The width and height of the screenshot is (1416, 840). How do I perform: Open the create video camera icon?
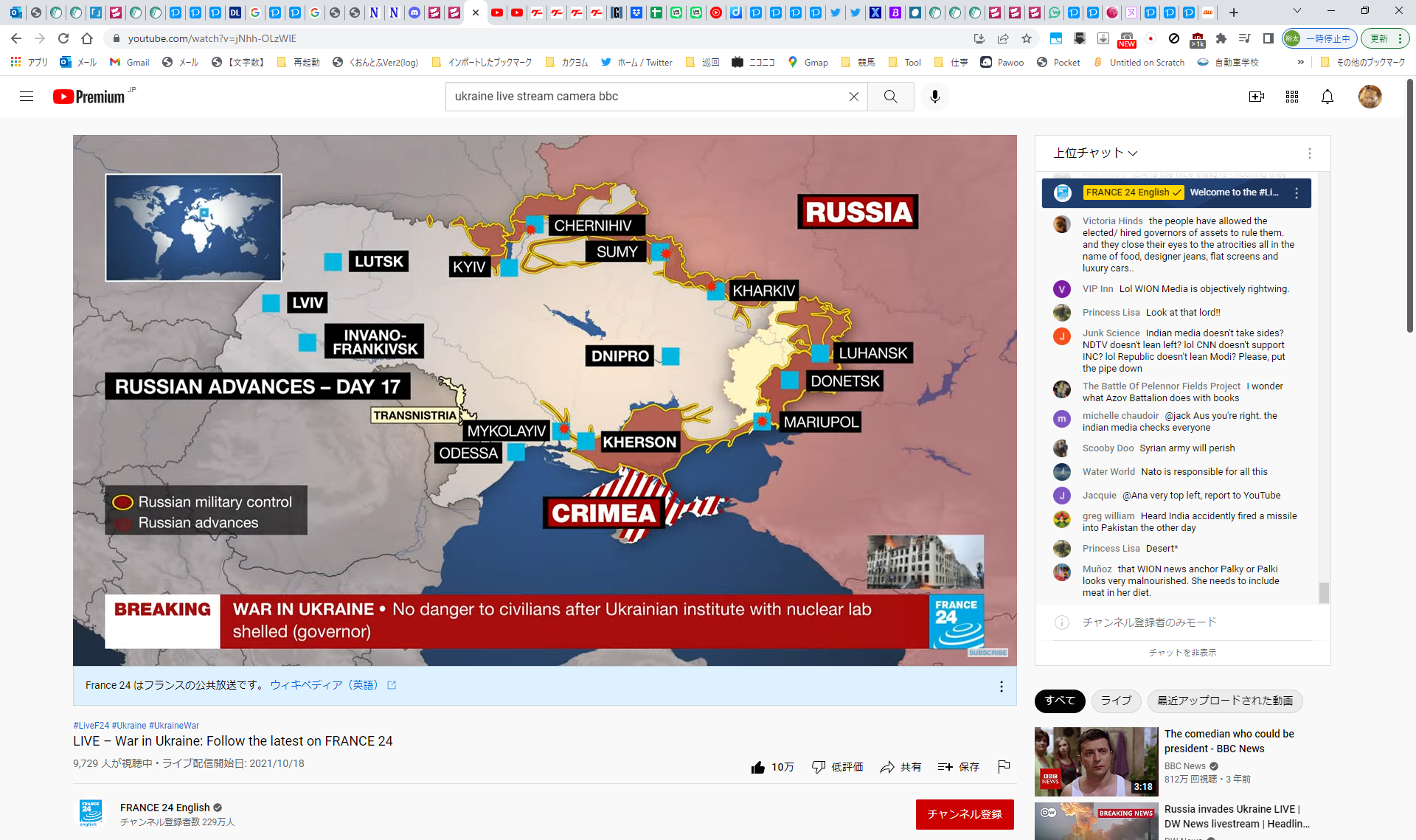[x=1256, y=97]
